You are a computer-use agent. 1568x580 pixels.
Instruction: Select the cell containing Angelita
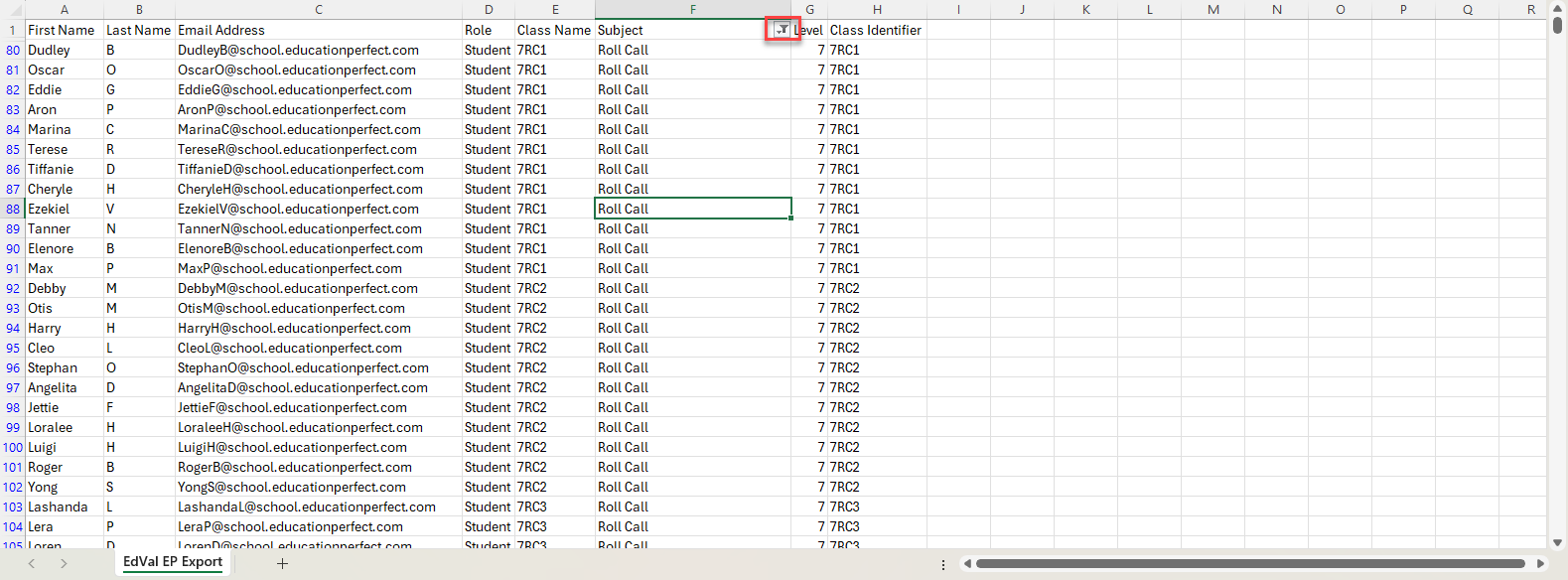(x=65, y=387)
